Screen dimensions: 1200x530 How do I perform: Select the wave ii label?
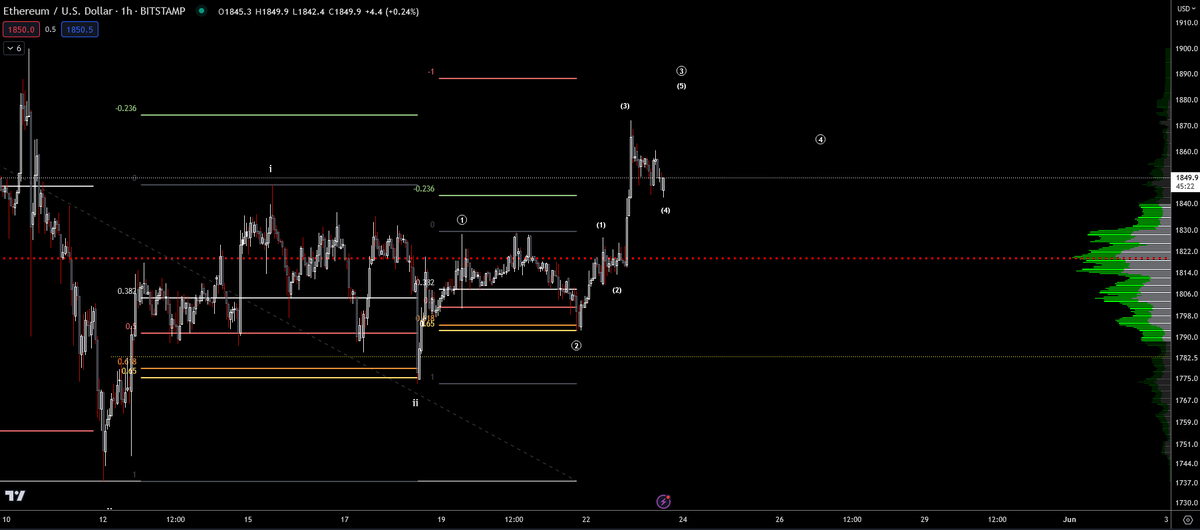coord(416,401)
